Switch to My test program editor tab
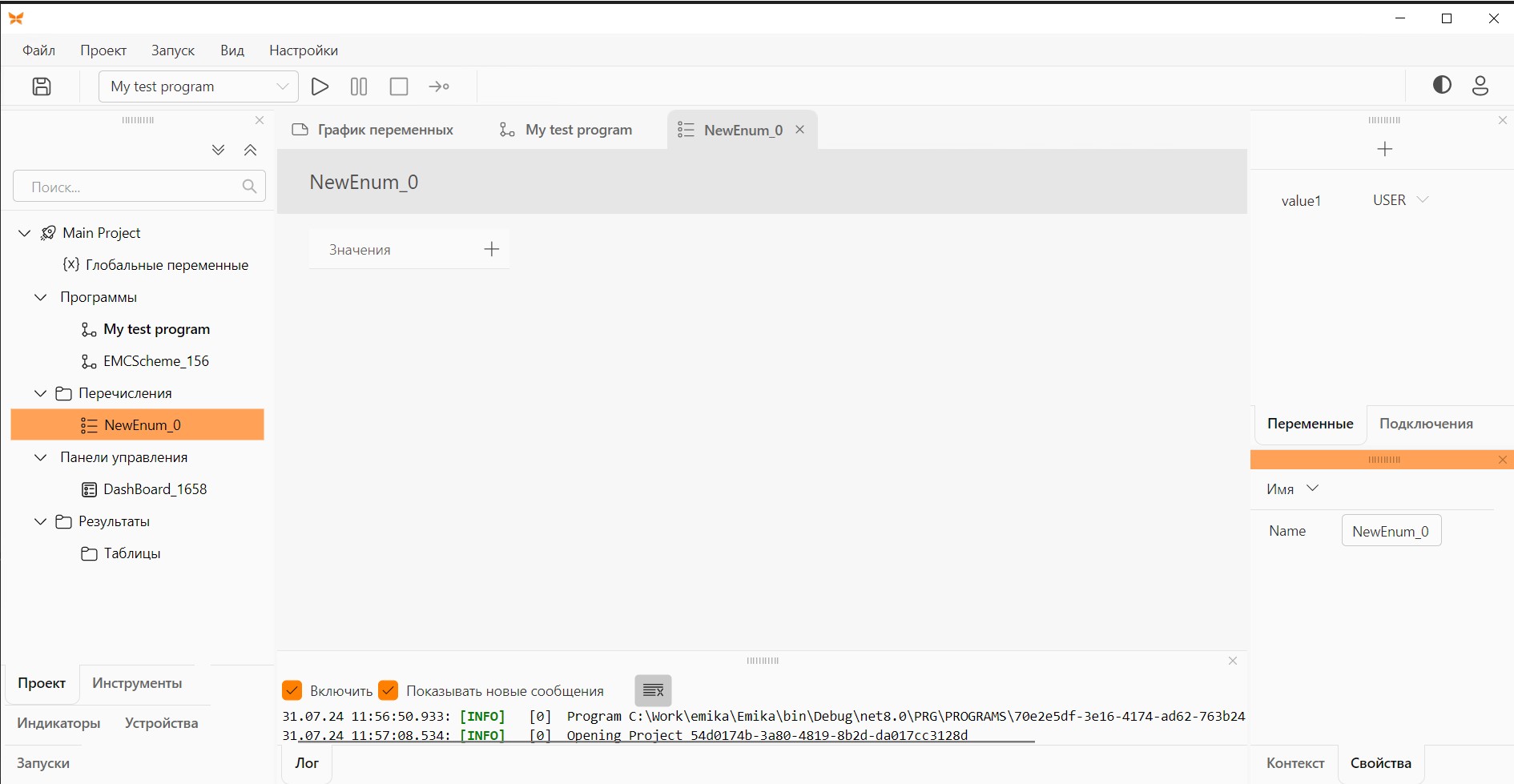1514x784 pixels. pos(566,130)
